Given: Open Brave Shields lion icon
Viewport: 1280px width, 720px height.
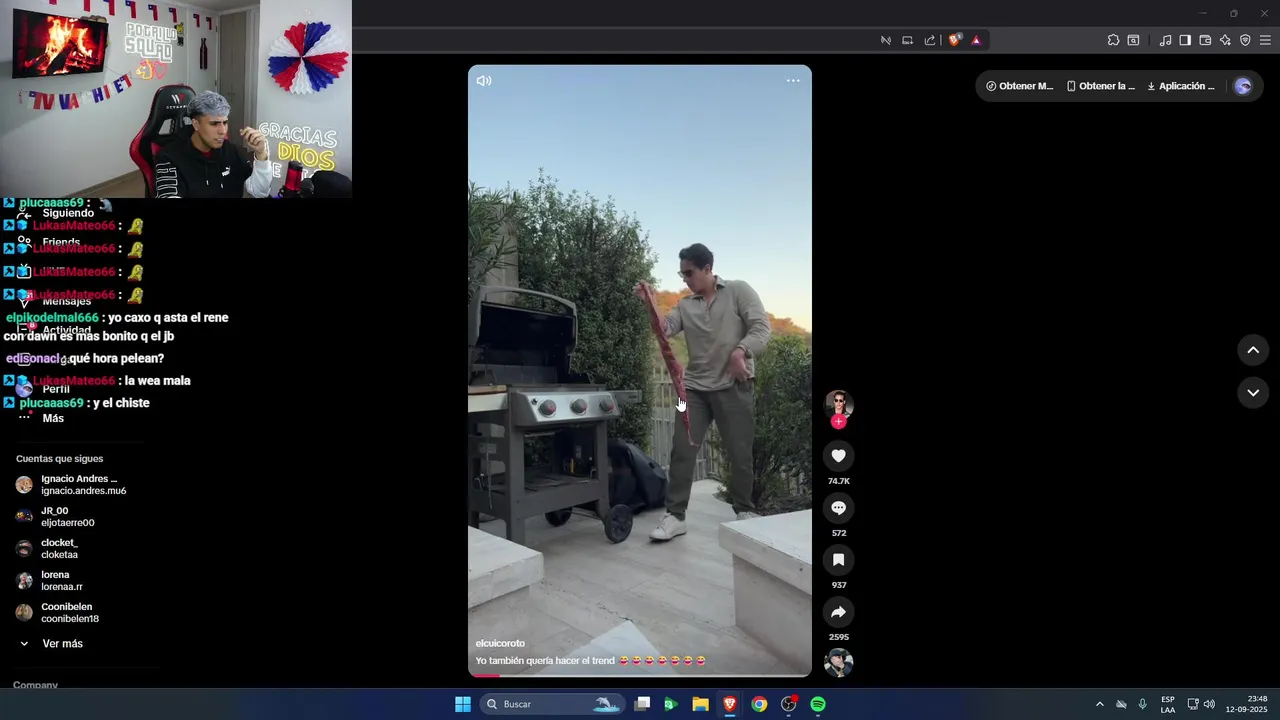Looking at the screenshot, I should (955, 40).
